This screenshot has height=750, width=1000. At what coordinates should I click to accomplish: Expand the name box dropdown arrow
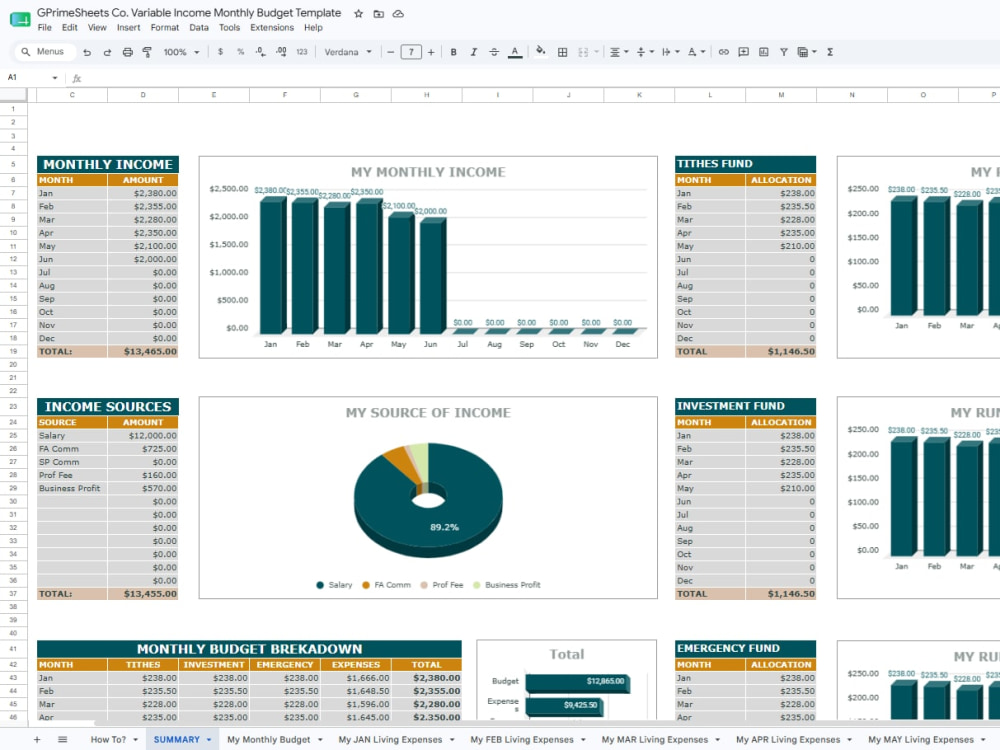click(x=55, y=78)
